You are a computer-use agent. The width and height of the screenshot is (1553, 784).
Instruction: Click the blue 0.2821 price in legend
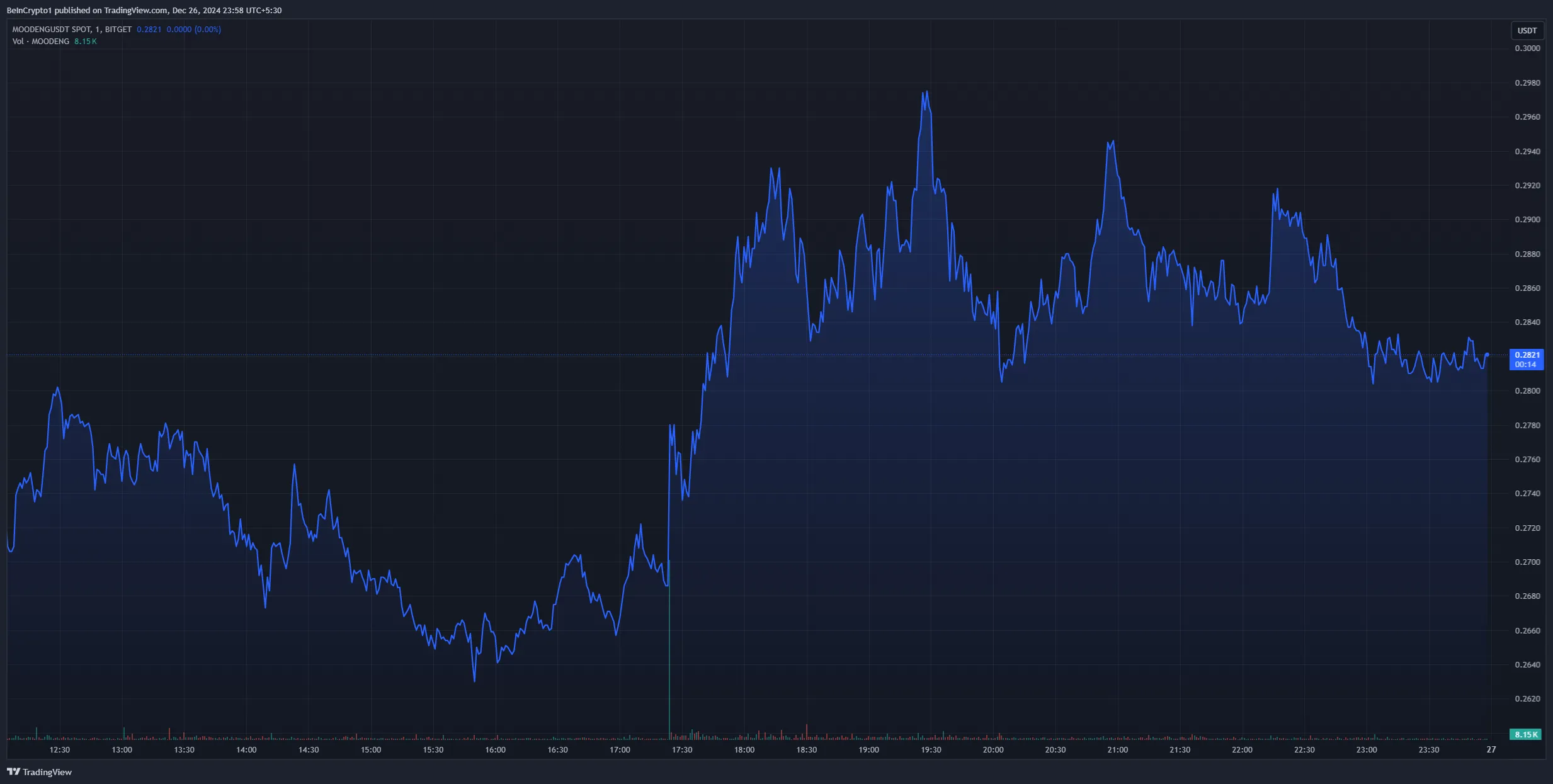[149, 30]
